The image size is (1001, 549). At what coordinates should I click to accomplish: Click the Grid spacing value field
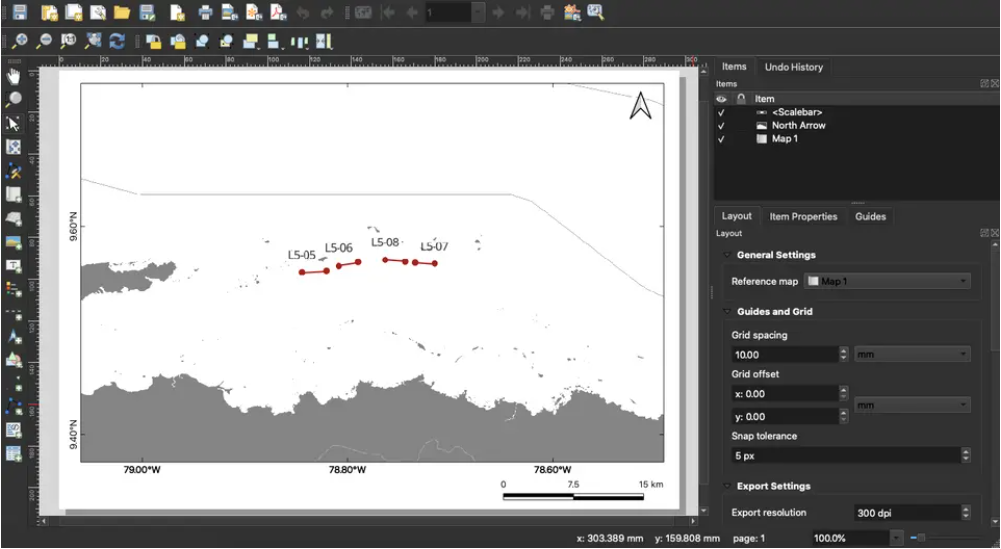tap(785, 354)
